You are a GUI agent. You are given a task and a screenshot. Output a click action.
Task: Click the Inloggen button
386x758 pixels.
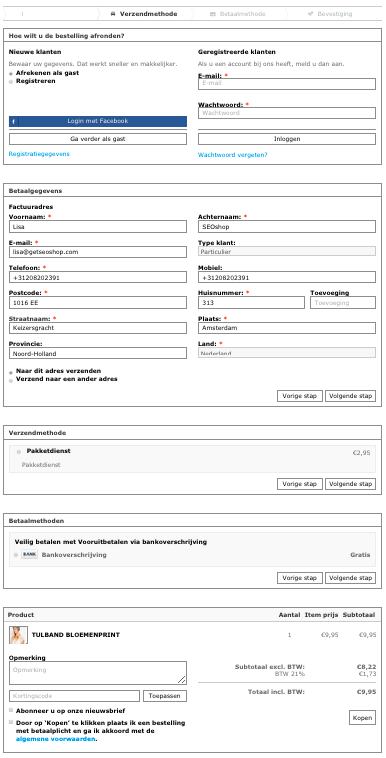[287, 139]
